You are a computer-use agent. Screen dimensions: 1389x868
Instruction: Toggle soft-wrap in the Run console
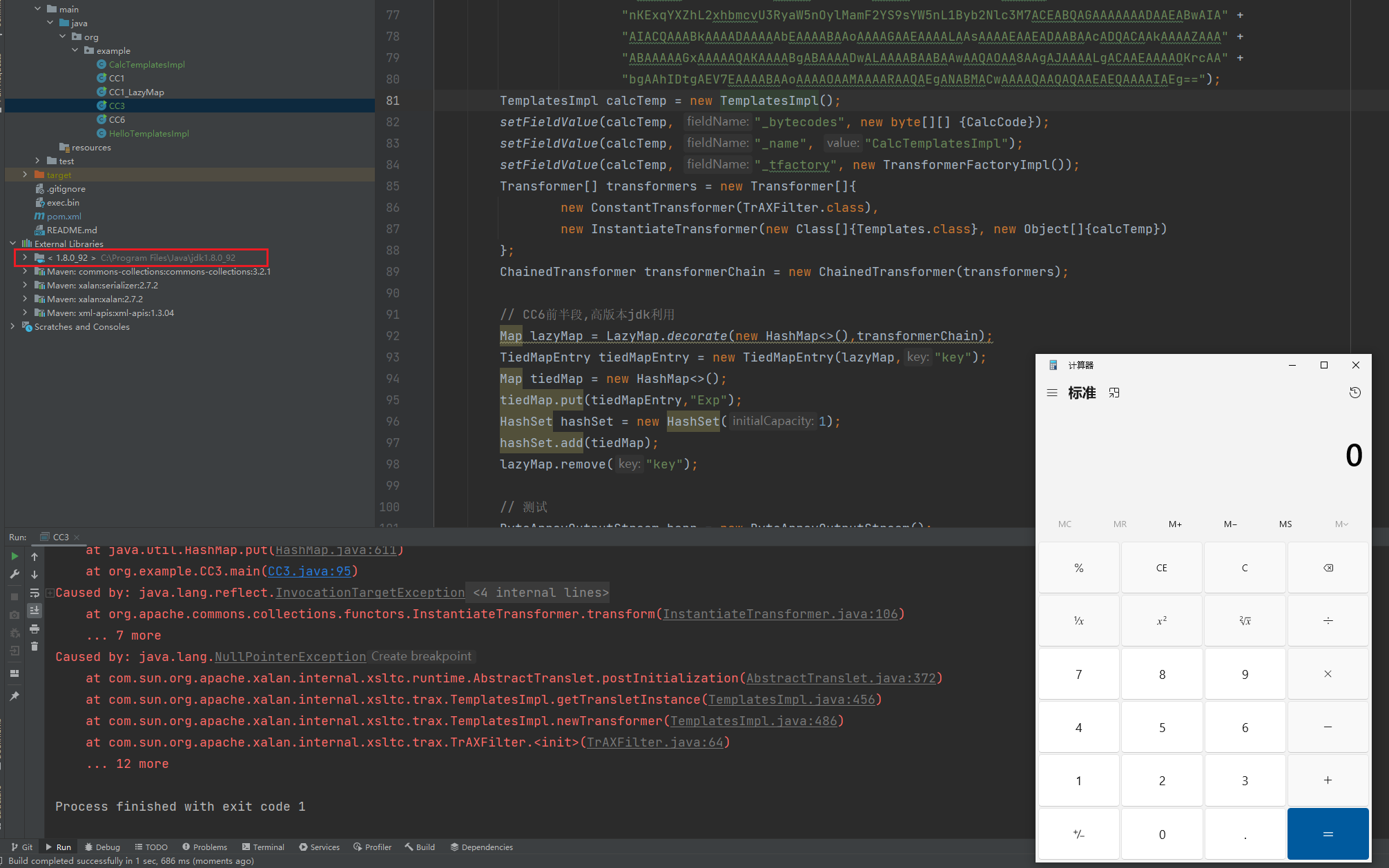[35, 593]
